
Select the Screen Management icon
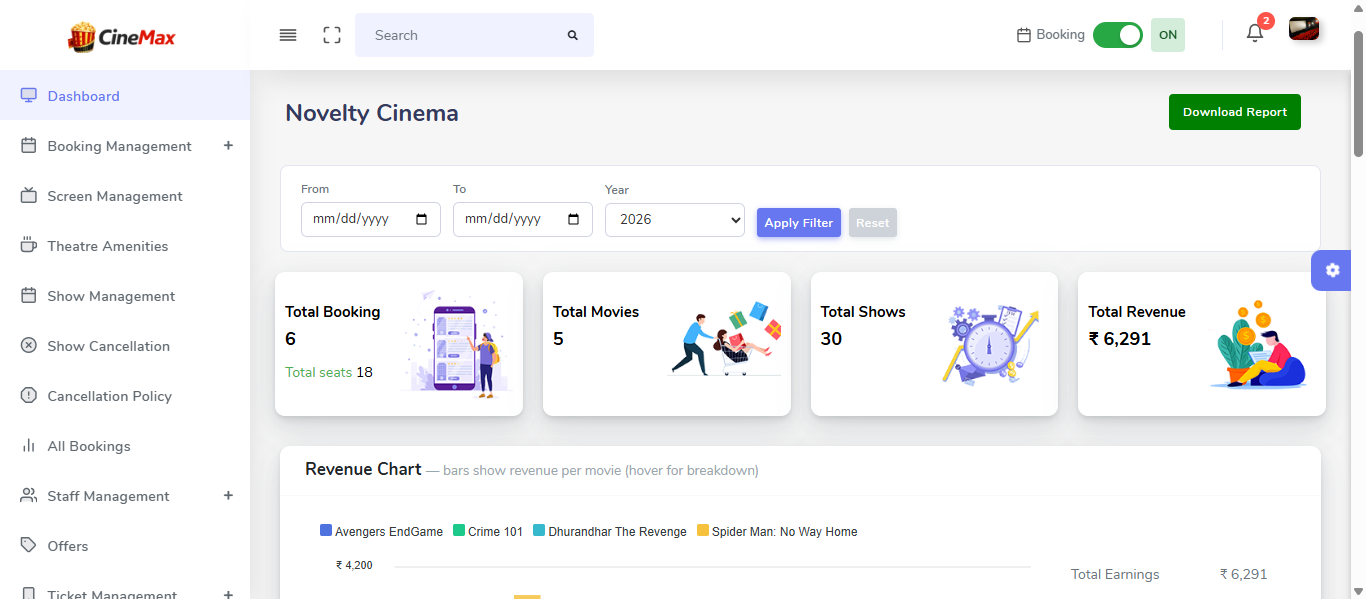(x=29, y=195)
